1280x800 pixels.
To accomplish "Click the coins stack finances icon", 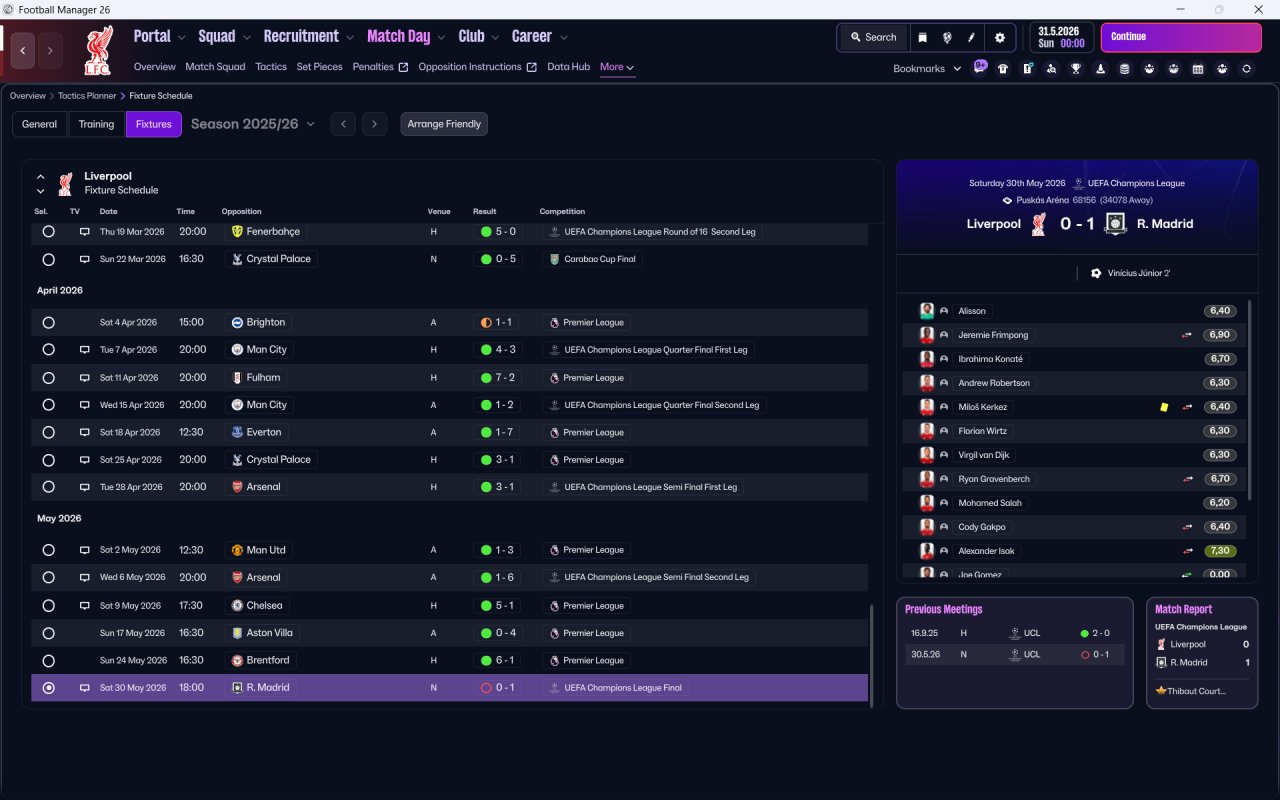I will click(x=1124, y=69).
